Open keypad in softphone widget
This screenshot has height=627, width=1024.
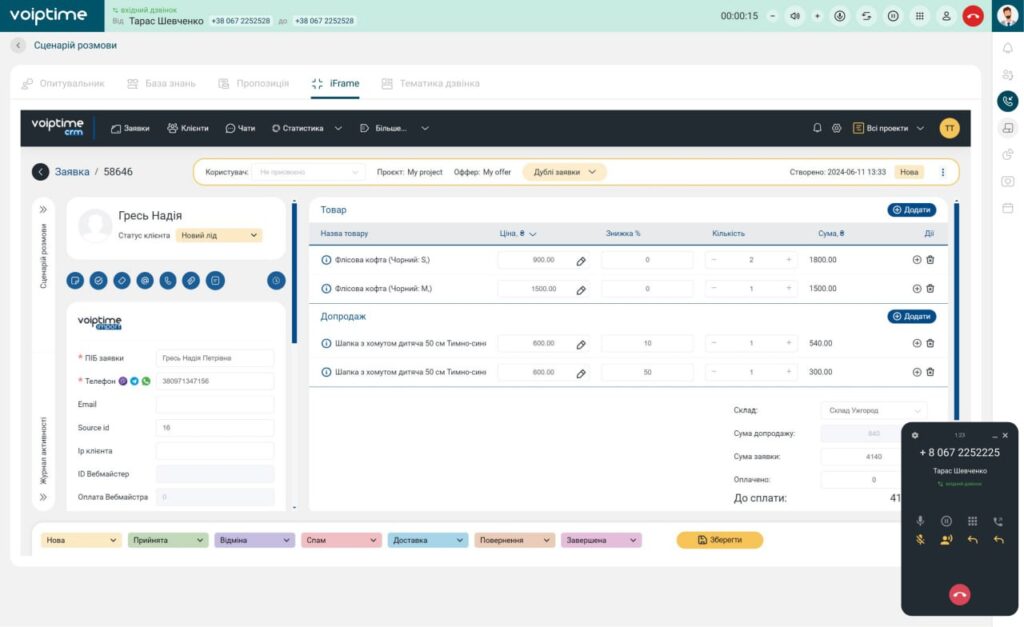click(x=972, y=521)
